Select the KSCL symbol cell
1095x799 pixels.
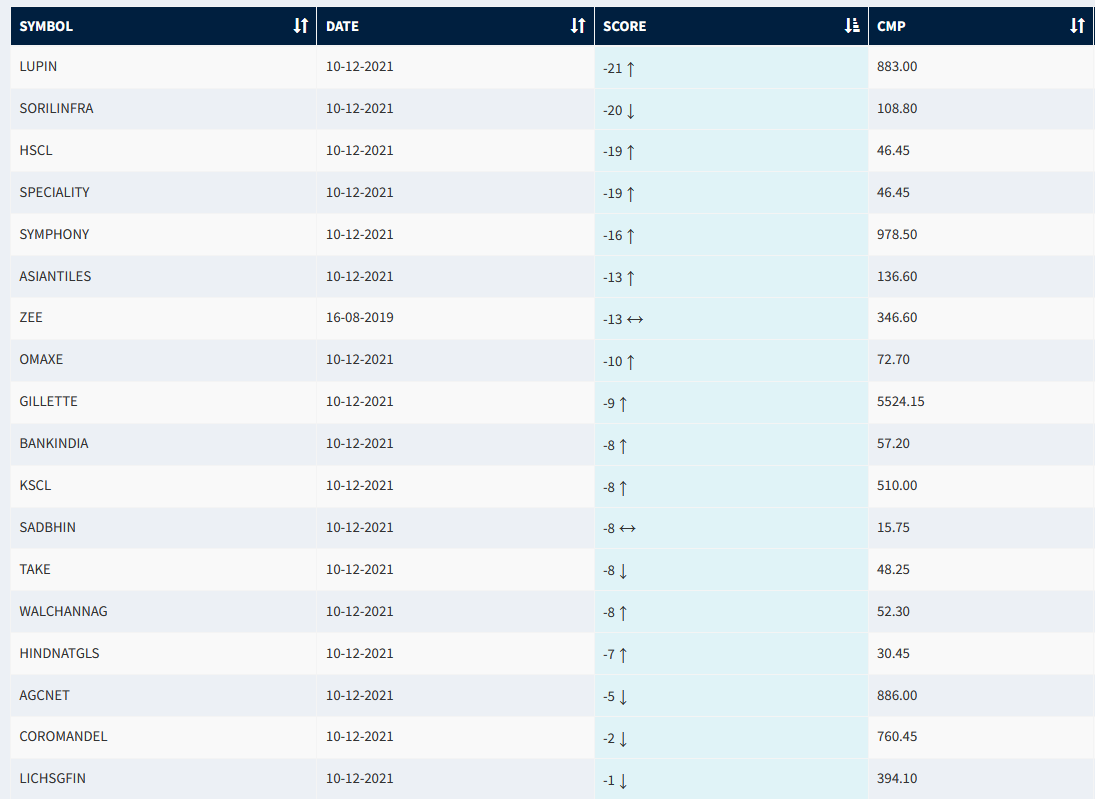[163, 485]
